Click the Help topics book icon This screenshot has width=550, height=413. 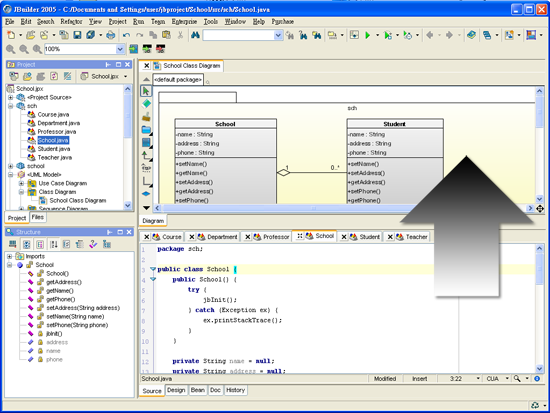(x=471, y=35)
